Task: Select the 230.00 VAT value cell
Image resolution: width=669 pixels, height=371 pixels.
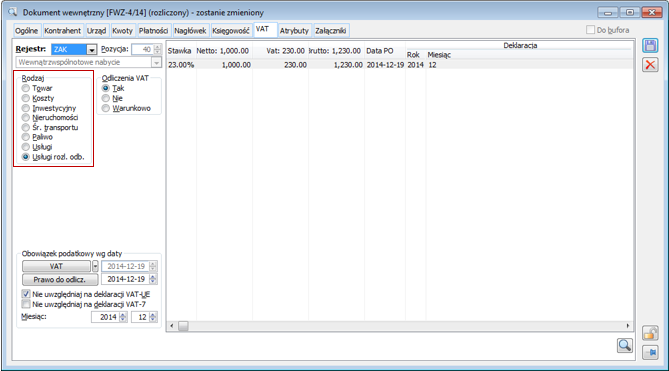Action: [x=280, y=65]
